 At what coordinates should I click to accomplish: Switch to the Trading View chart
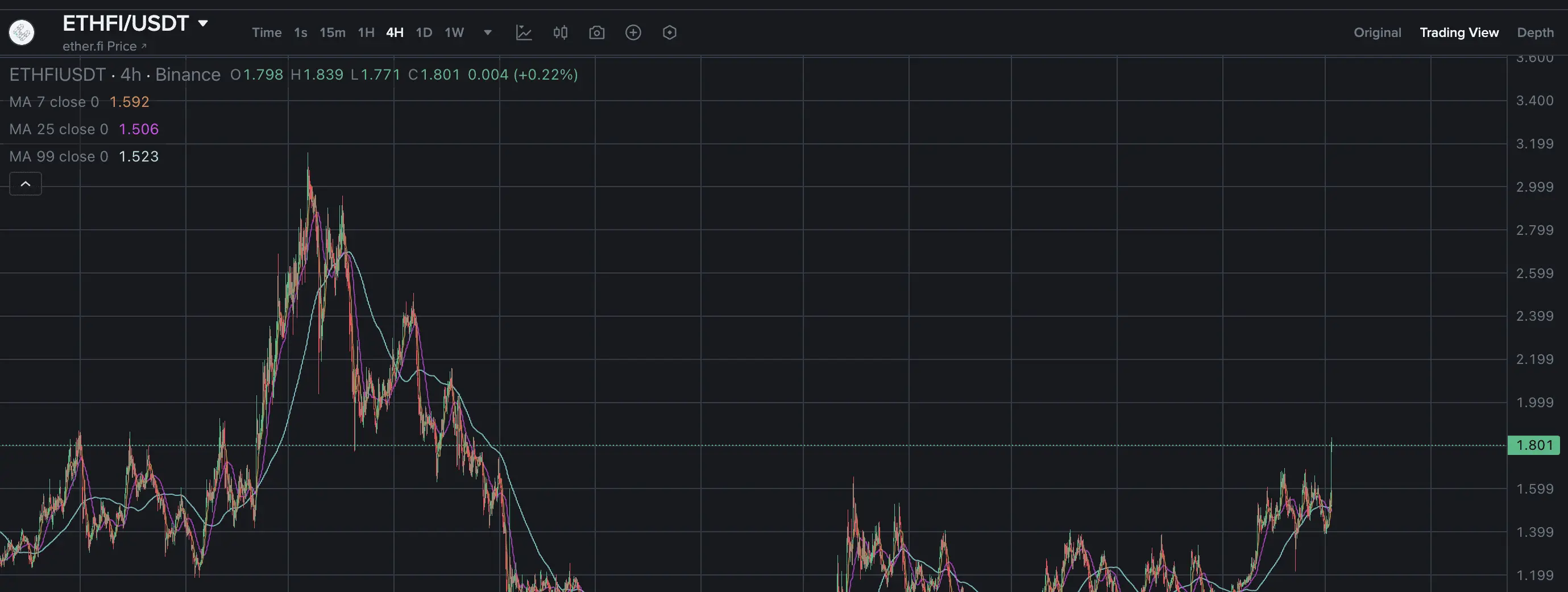(1459, 32)
